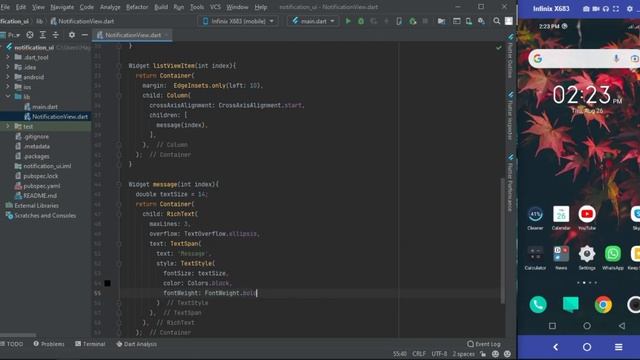640x360 pixels.
Task: Open the Phone app on the device
Action: click(538, 304)
